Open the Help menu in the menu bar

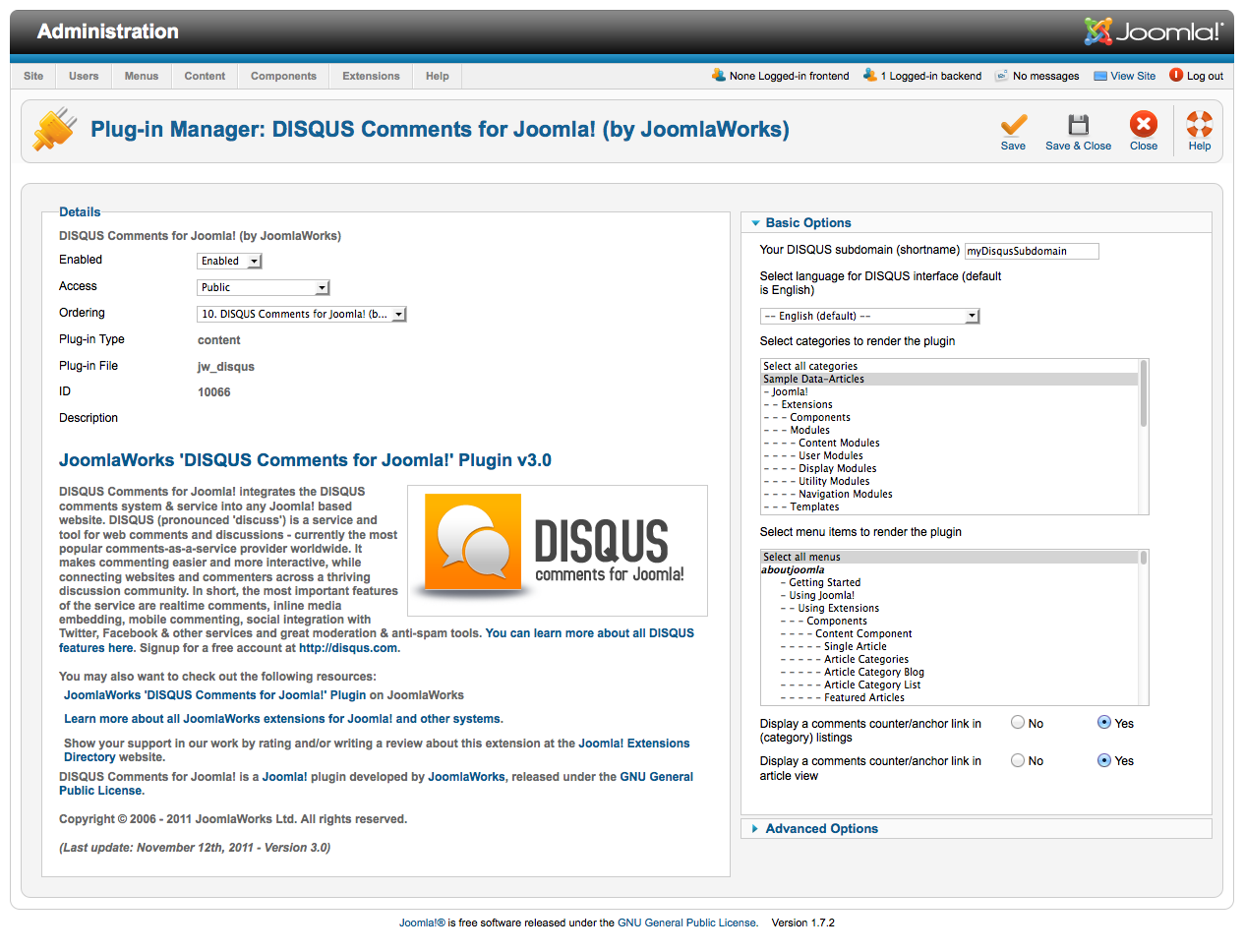coord(438,76)
